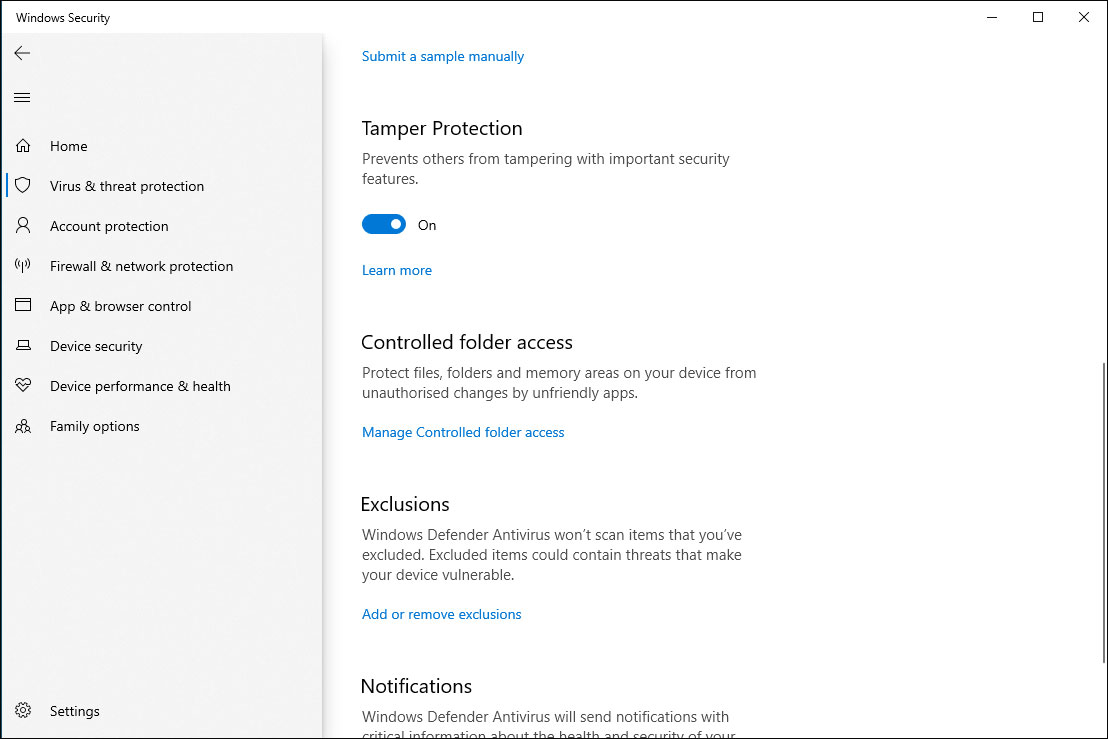This screenshot has width=1108, height=739.
Task: Click the Device performance & health heart icon
Action: point(22,386)
